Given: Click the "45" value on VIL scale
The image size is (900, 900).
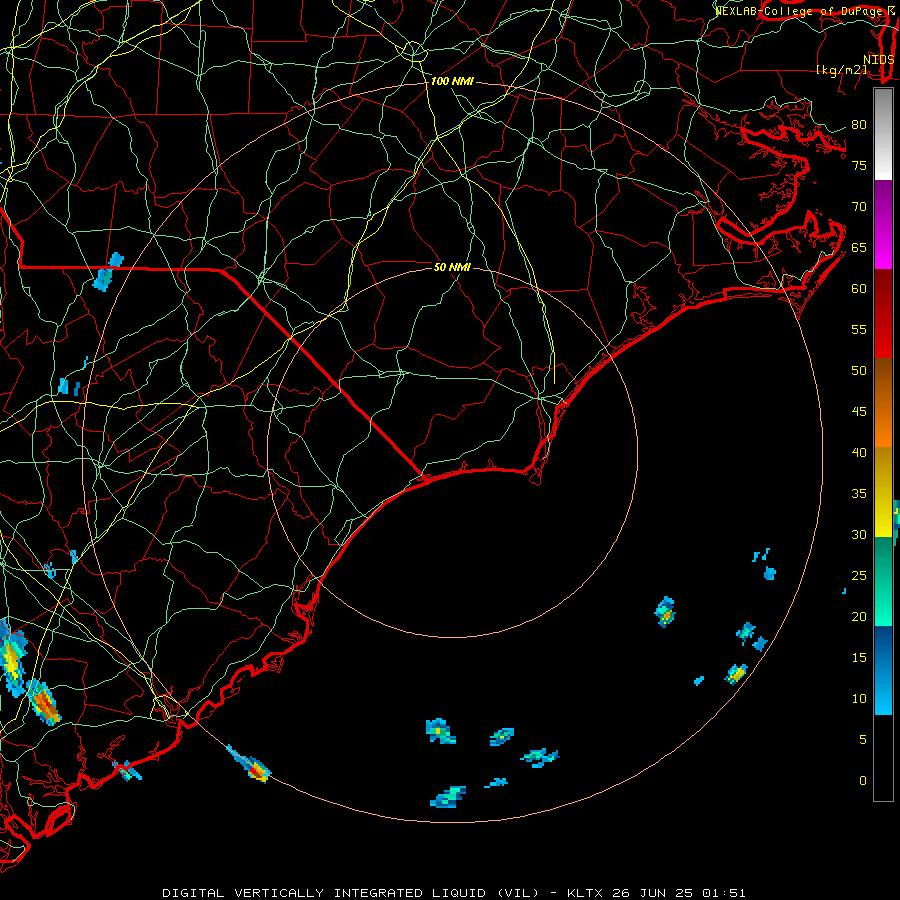Looking at the screenshot, I should click(859, 412).
